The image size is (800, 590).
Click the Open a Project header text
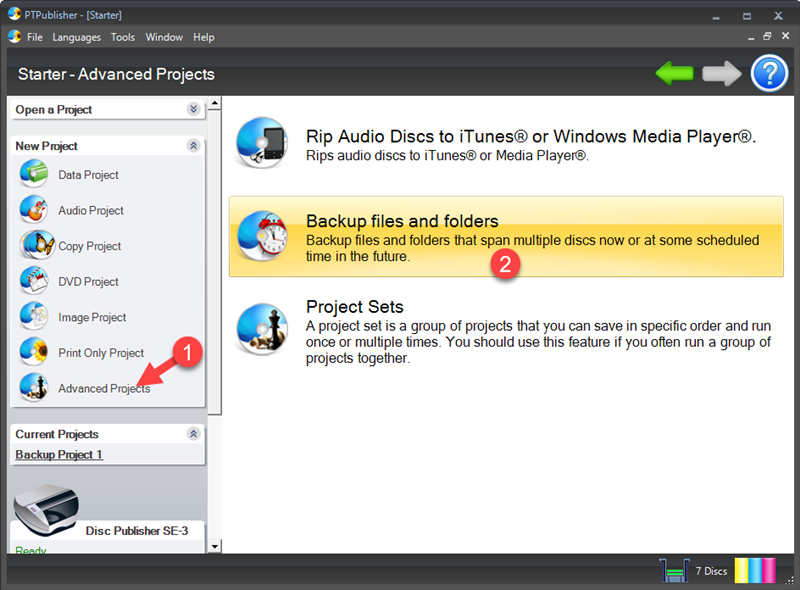[54, 109]
